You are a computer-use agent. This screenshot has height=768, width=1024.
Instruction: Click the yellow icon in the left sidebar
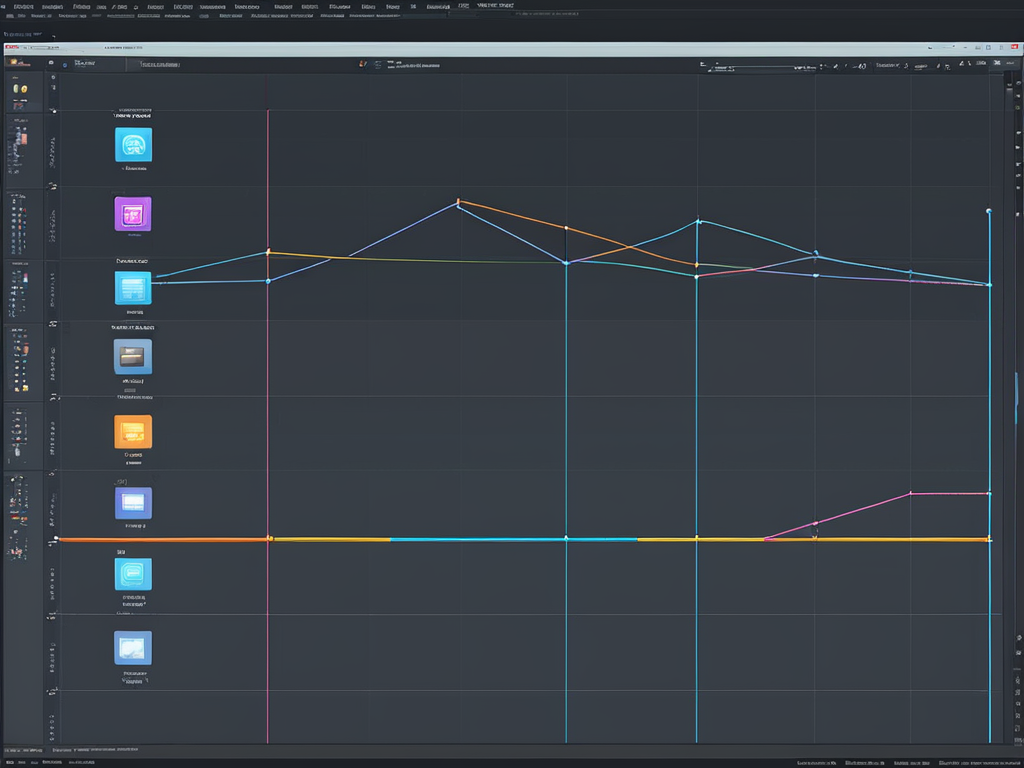pyautogui.click(x=19, y=90)
